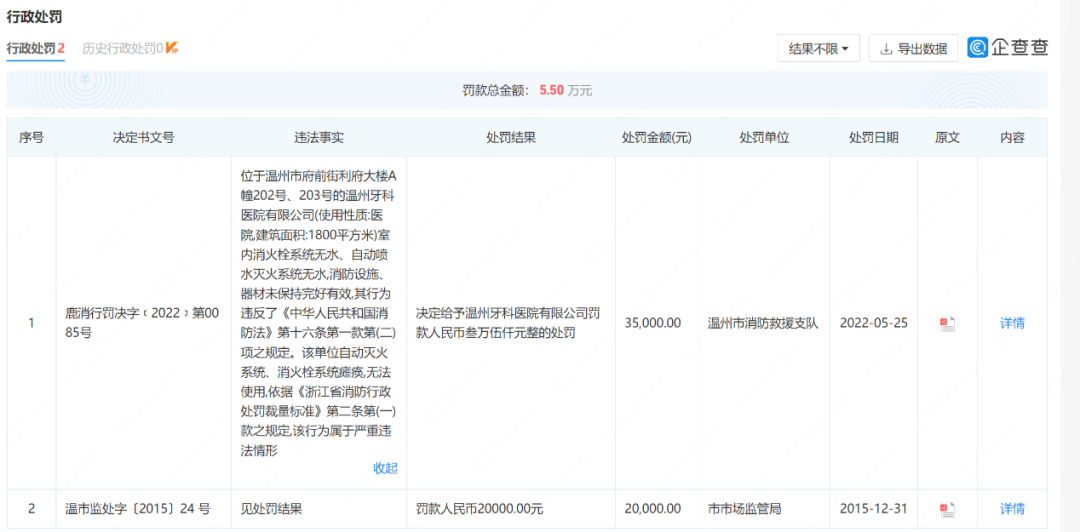Image resolution: width=1080 pixels, height=532 pixels.
Task: Click the 温州市消防救援支队 penalty unit cell
Action: tap(763, 323)
